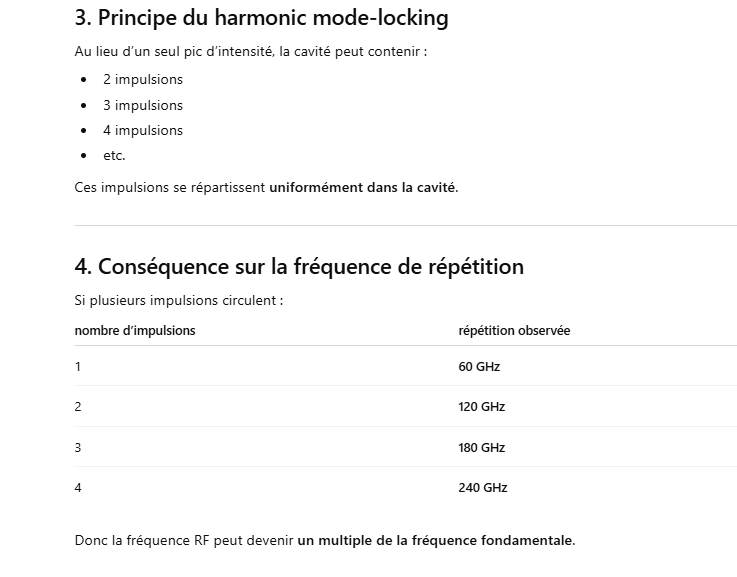Screen dimensions: 737x577
Task: Click the paragraph starting "Au lieu d'un seul pic"
Action: (250, 51)
